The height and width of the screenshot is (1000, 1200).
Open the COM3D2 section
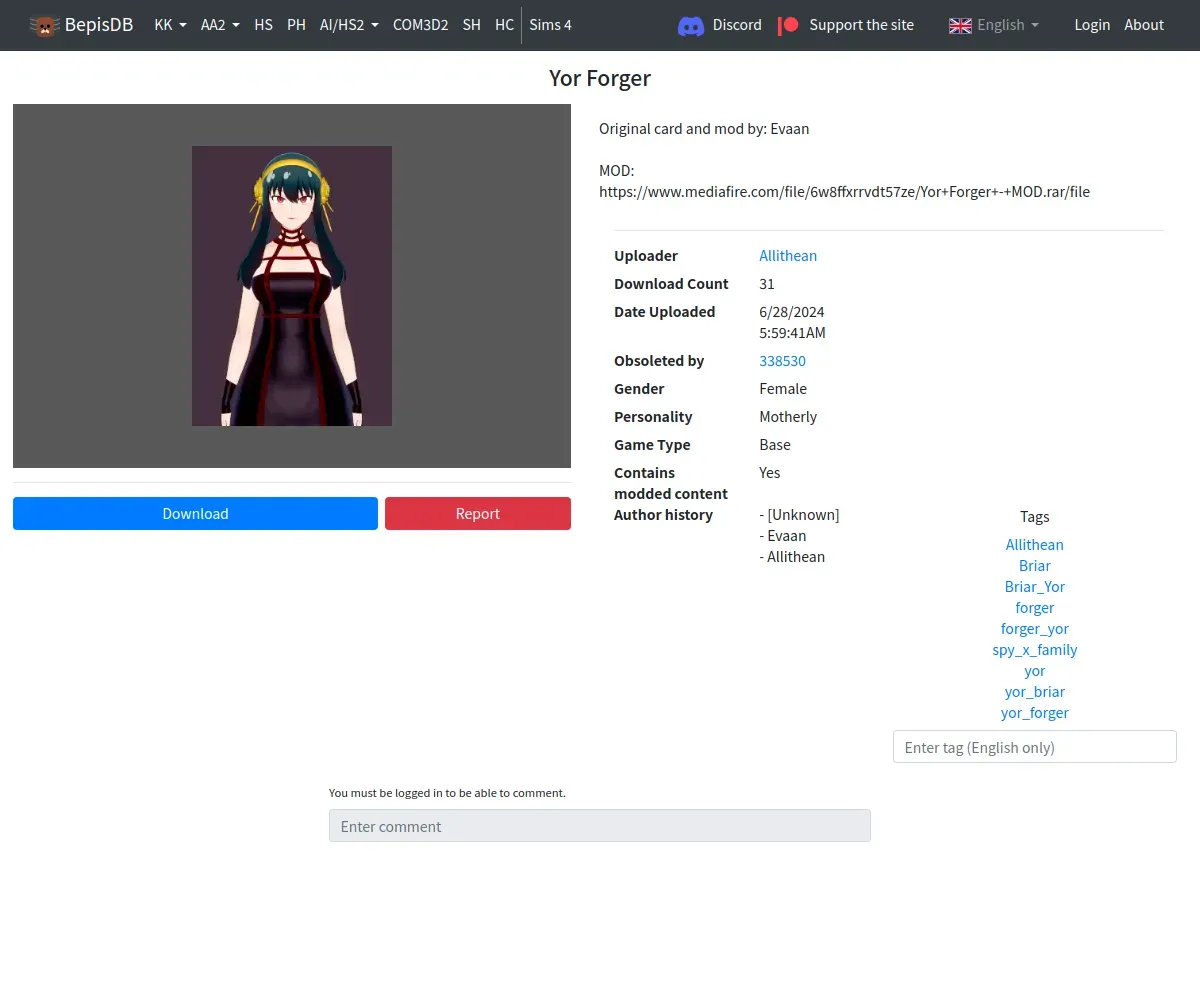coord(420,25)
